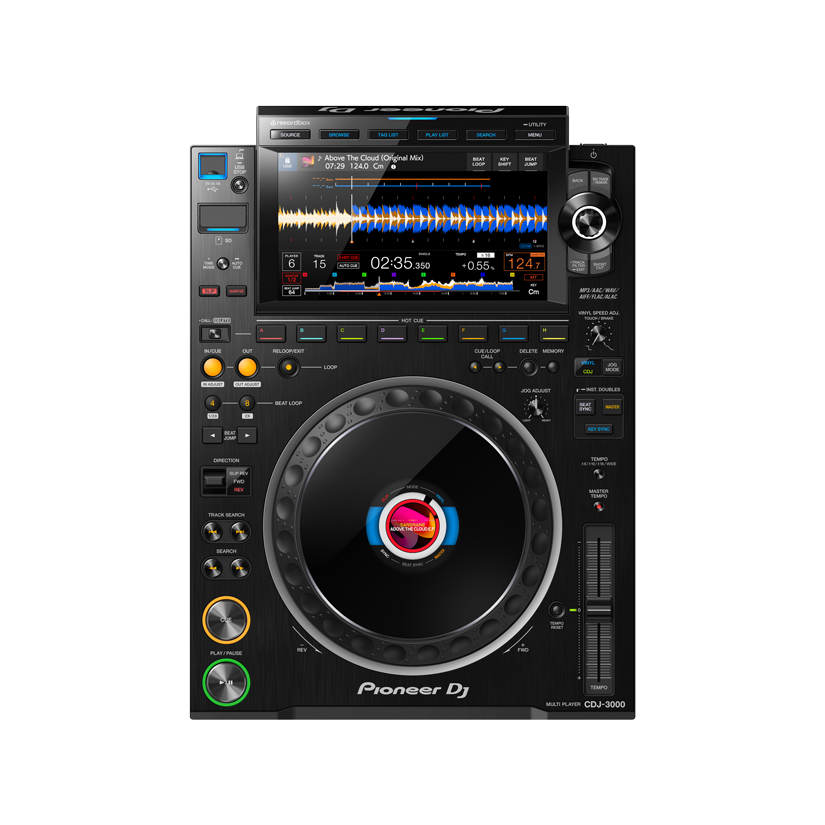The image size is (825, 825).
Task: Enable the Key Sync button
Action: [598, 429]
